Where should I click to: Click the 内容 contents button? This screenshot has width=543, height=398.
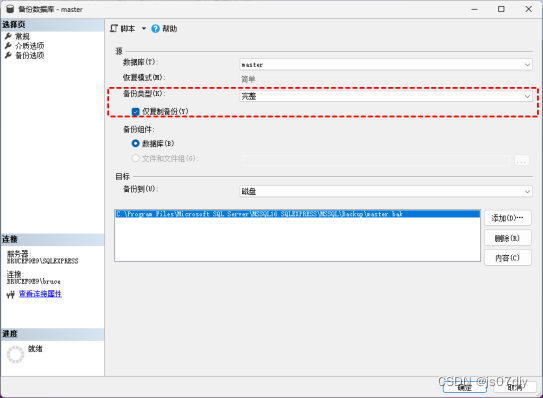pyautogui.click(x=508, y=258)
